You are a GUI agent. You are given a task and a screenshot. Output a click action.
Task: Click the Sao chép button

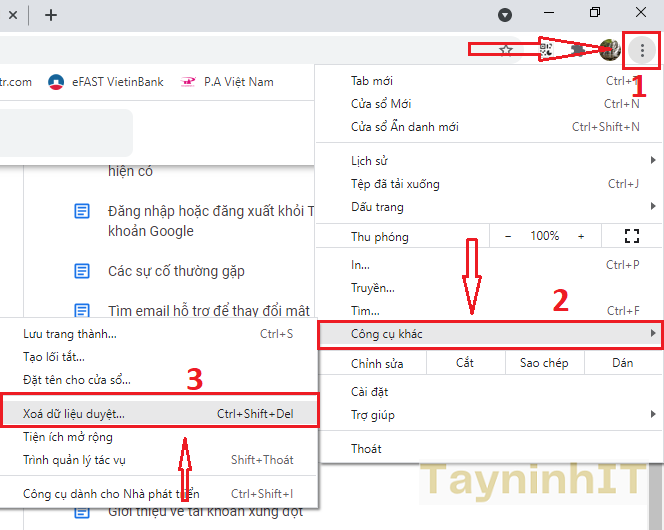tap(543, 363)
